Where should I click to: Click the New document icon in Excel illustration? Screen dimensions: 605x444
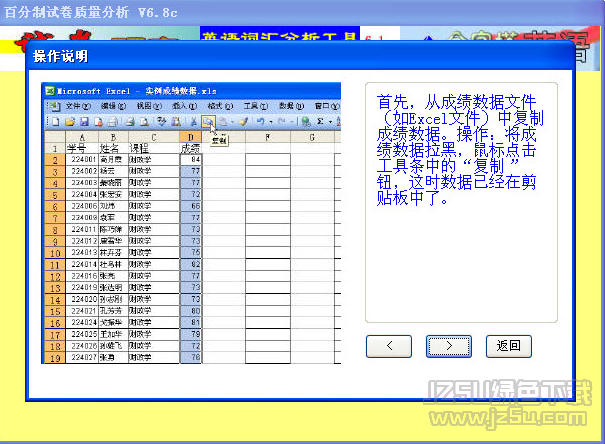[x=56, y=122]
